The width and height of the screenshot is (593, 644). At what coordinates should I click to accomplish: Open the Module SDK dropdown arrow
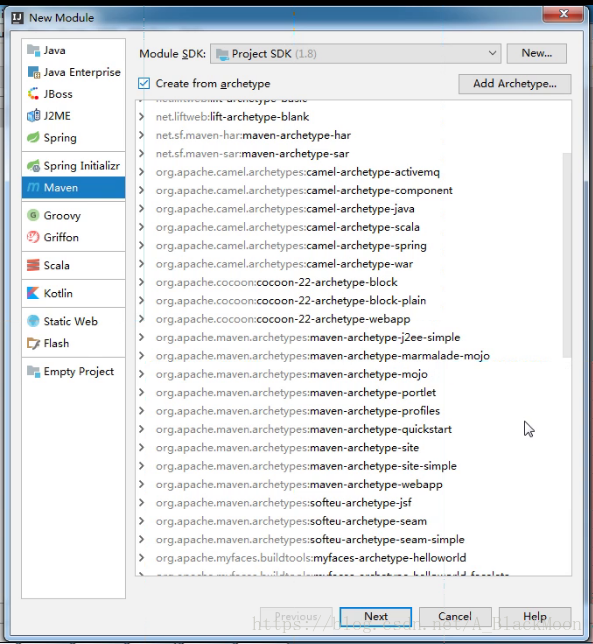click(x=492, y=53)
